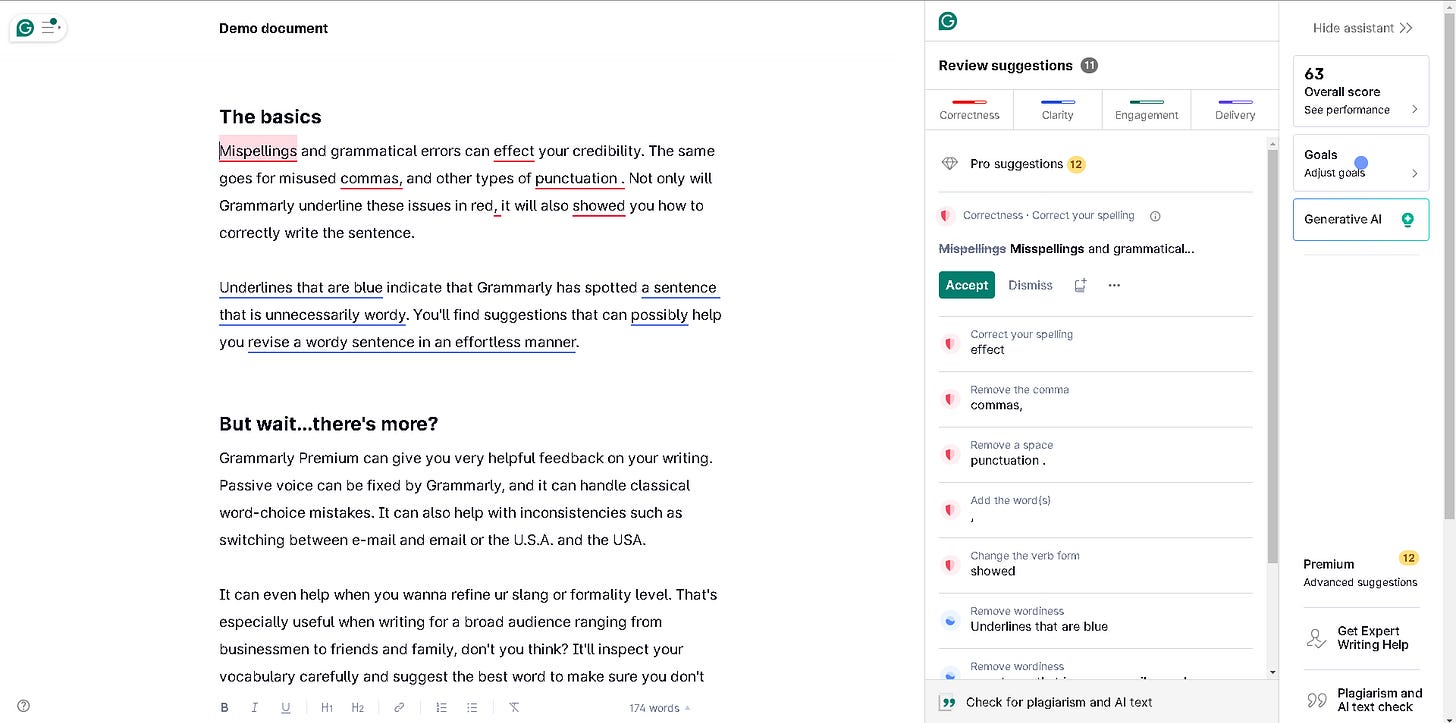The image size is (1456, 723).
Task: Click the underlined word 'possibly' in the document
Action: click(x=659, y=315)
